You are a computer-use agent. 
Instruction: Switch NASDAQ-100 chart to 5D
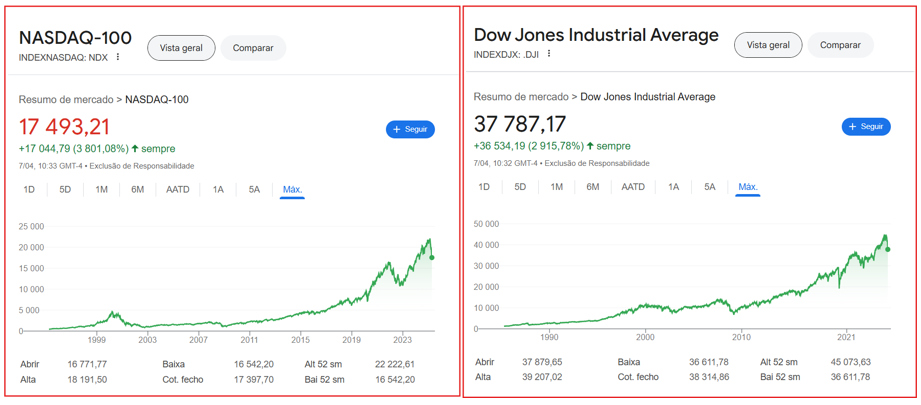pyautogui.click(x=65, y=190)
